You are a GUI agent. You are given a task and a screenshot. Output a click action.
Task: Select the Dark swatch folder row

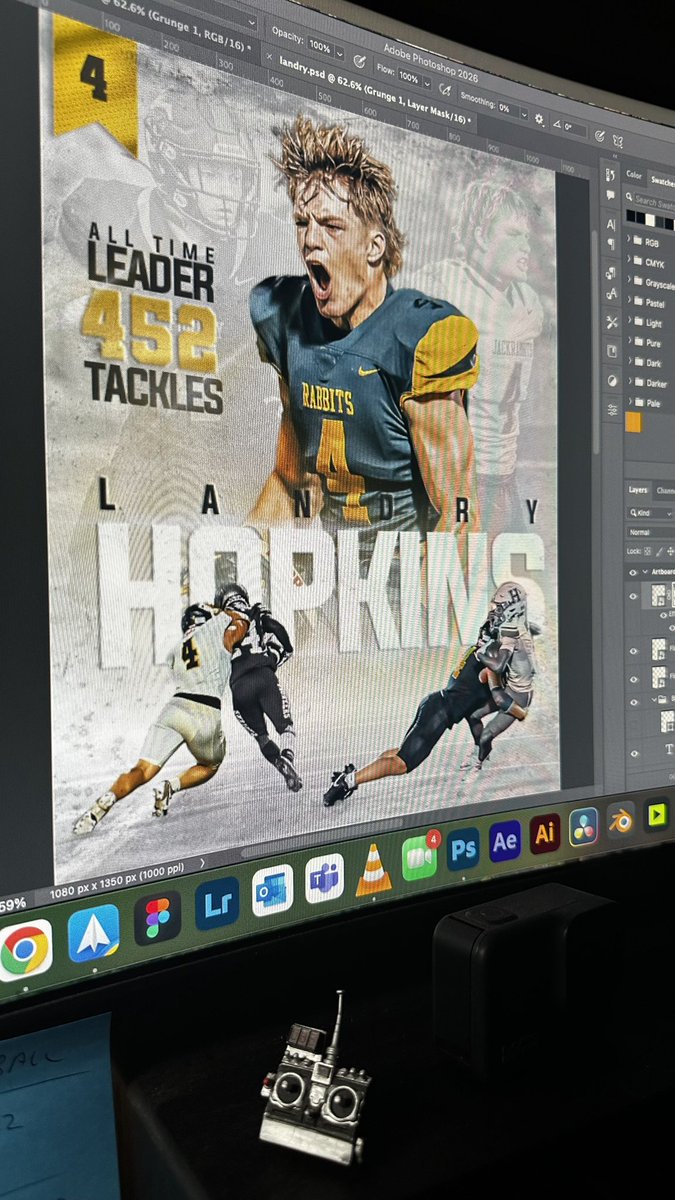[650, 362]
